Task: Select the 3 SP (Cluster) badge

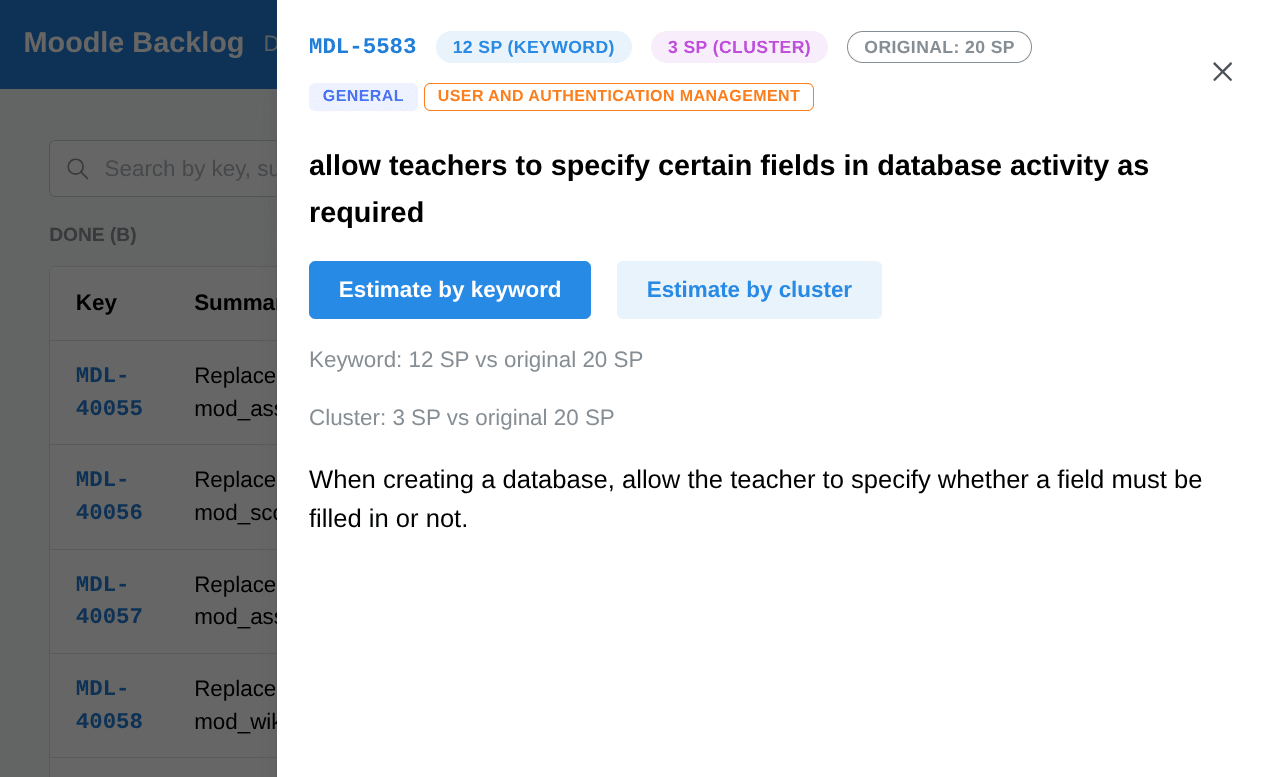Action: pyautogui.click(x=739, y=47)
